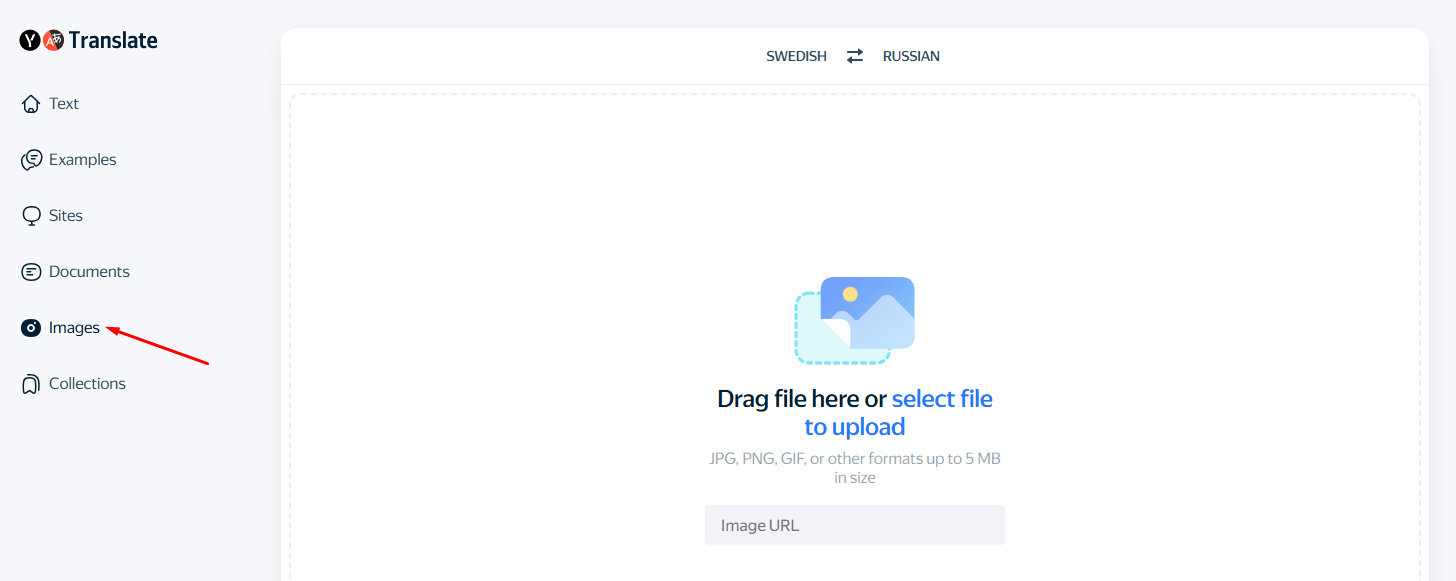Open the RUSSIAN target language dropdown
The width and height of the screenshot is (1456, 581).
coord(910,56)
